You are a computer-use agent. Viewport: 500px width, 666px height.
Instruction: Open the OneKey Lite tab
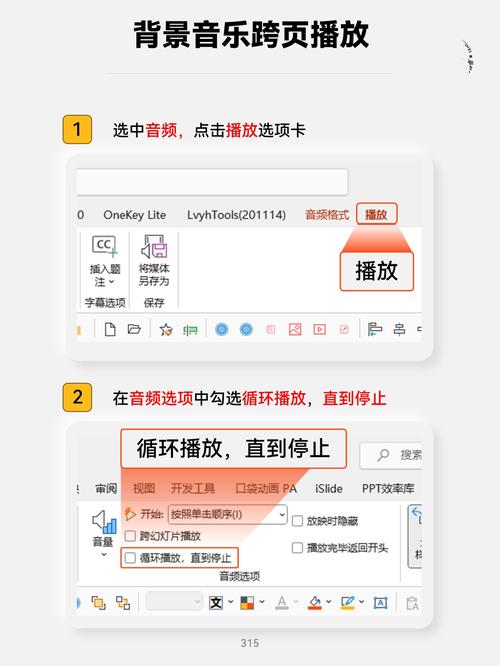[x=135, y=215]
